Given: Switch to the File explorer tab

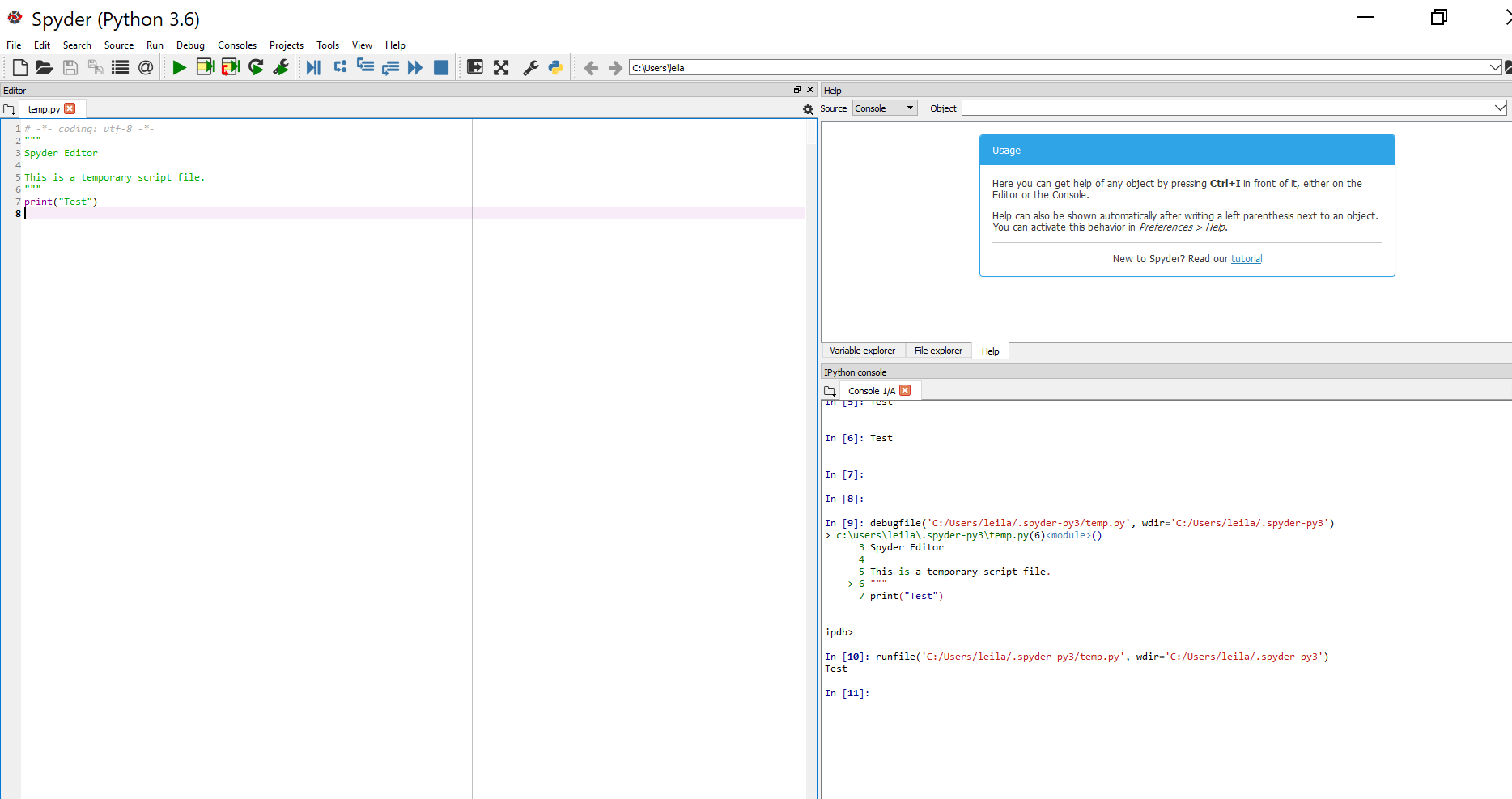Looking at the screenshot, I should point(938,351).
